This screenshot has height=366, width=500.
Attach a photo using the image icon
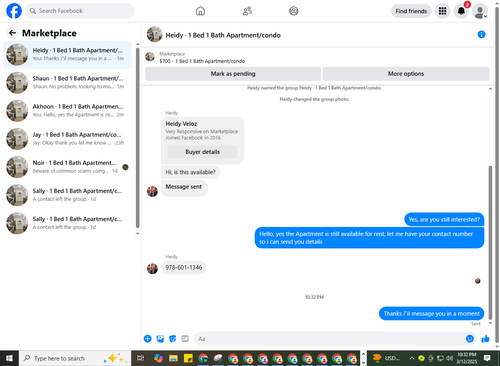[x=160, y=339]
